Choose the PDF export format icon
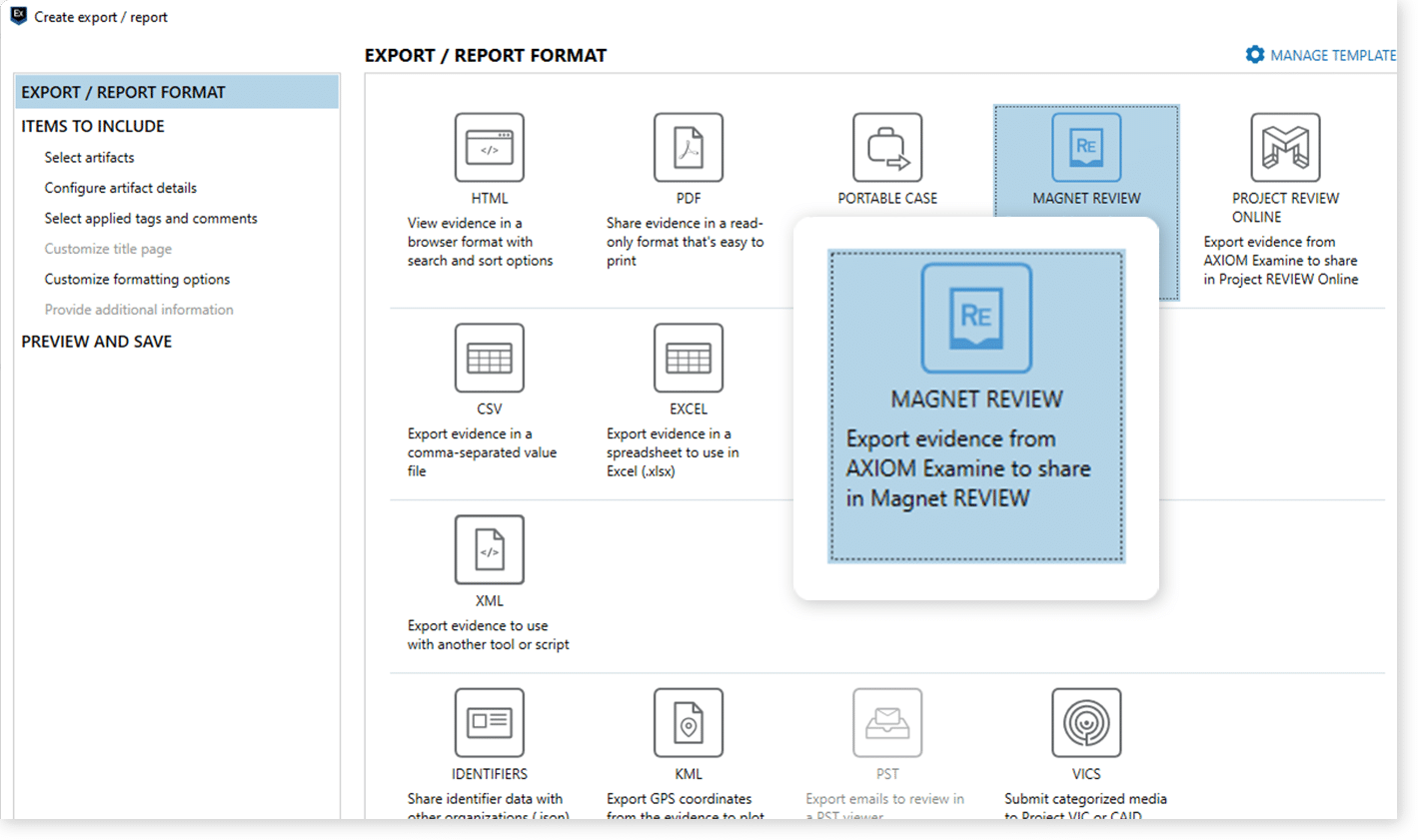Image resolution: width=1418 pixels, height=840 pixels. tap(689, 147)
